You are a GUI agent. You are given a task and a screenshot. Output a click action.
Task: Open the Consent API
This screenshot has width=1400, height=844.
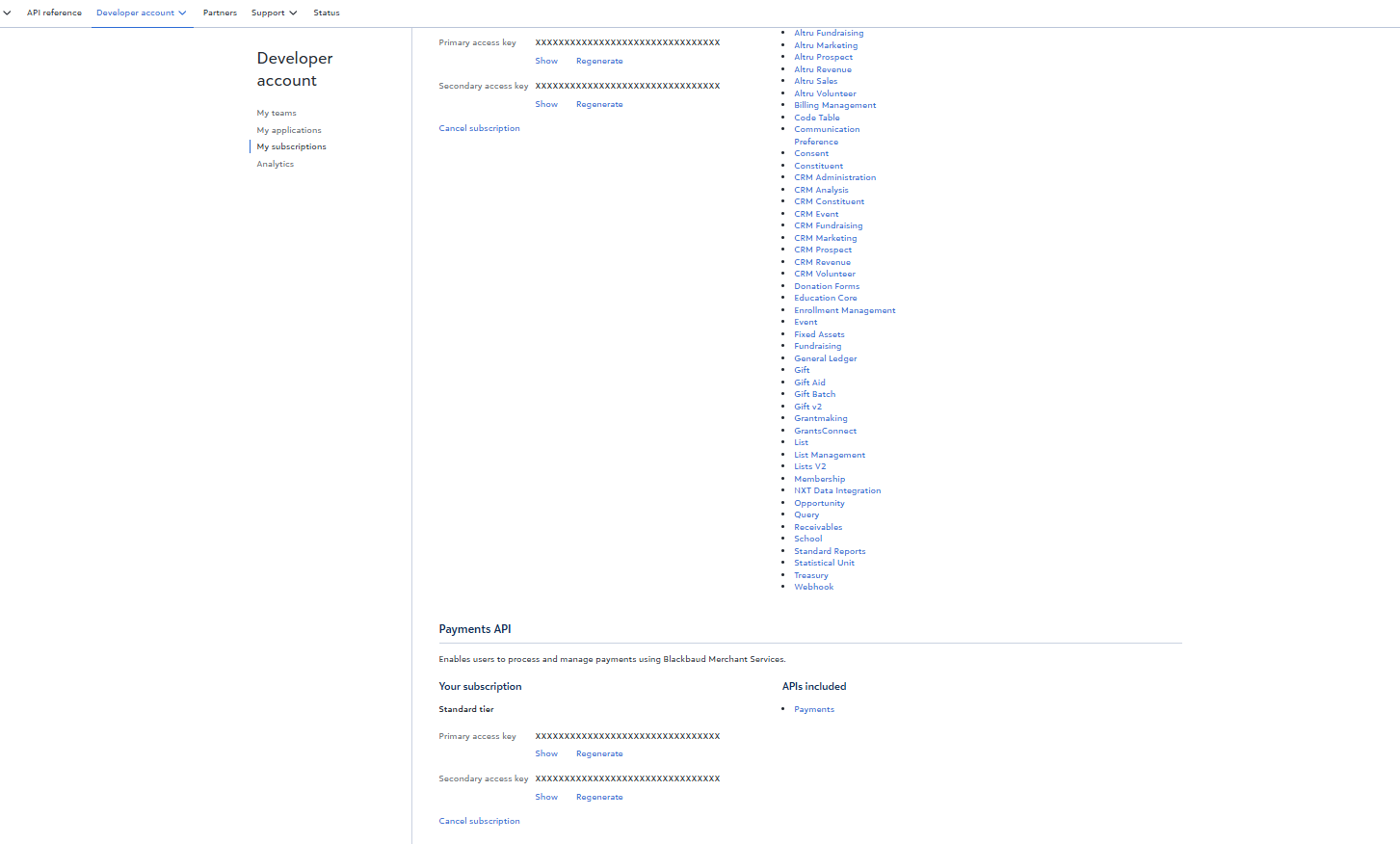(x=811, y=153)
